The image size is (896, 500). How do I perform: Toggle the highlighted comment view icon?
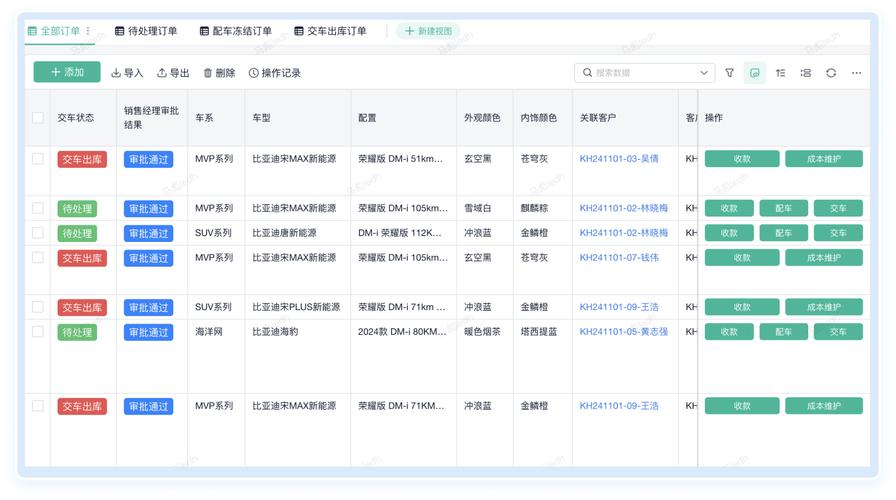(x=755, y=73)
